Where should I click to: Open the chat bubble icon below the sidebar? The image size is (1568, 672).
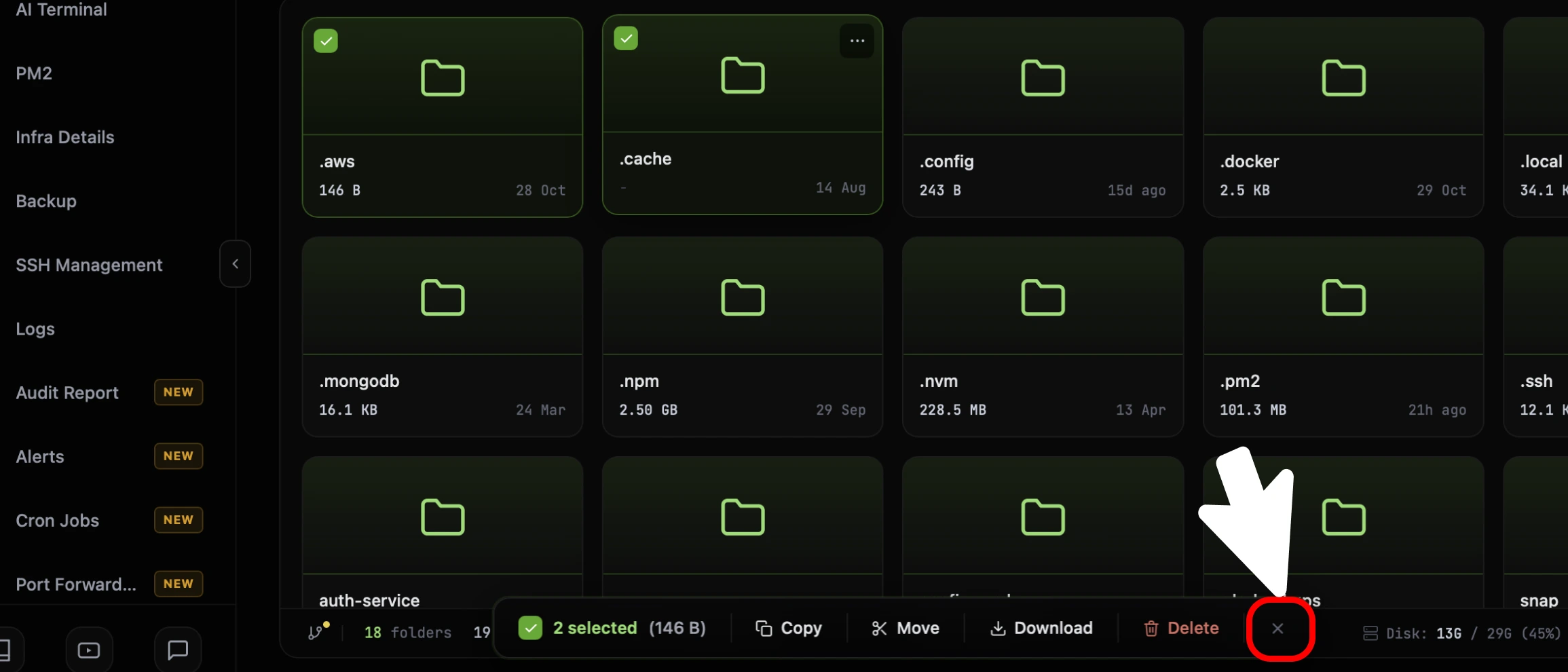(178, 650)
